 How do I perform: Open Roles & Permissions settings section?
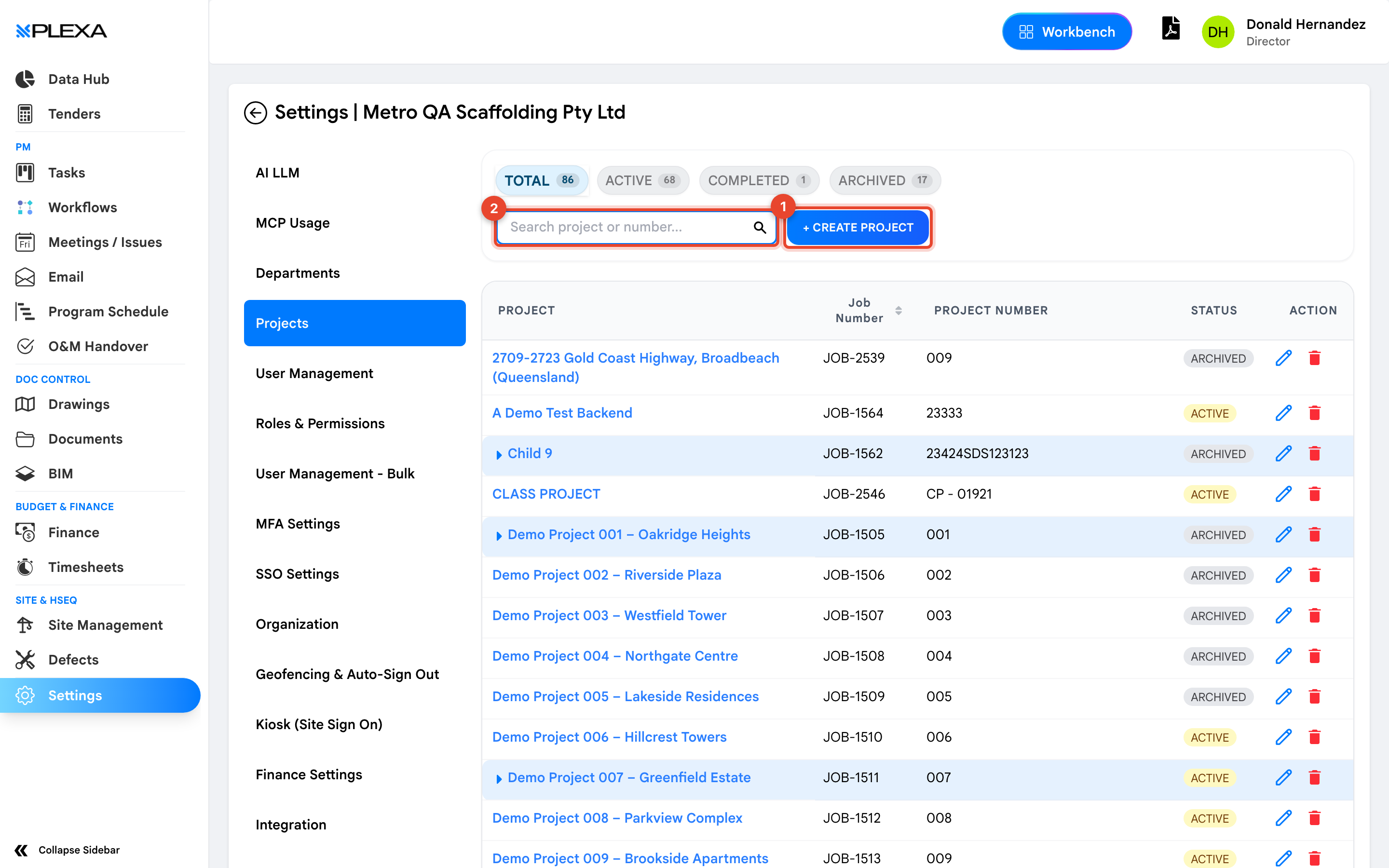354,423
